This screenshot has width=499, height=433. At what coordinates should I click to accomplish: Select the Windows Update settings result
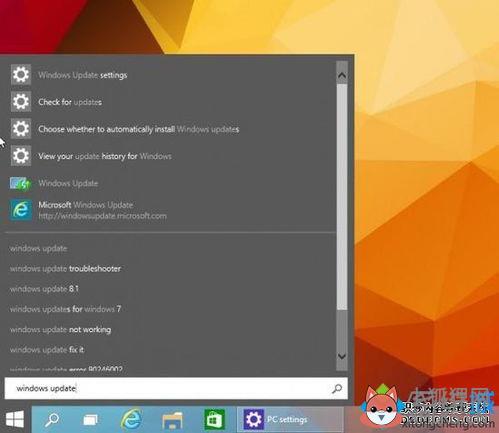click(83, 75)
